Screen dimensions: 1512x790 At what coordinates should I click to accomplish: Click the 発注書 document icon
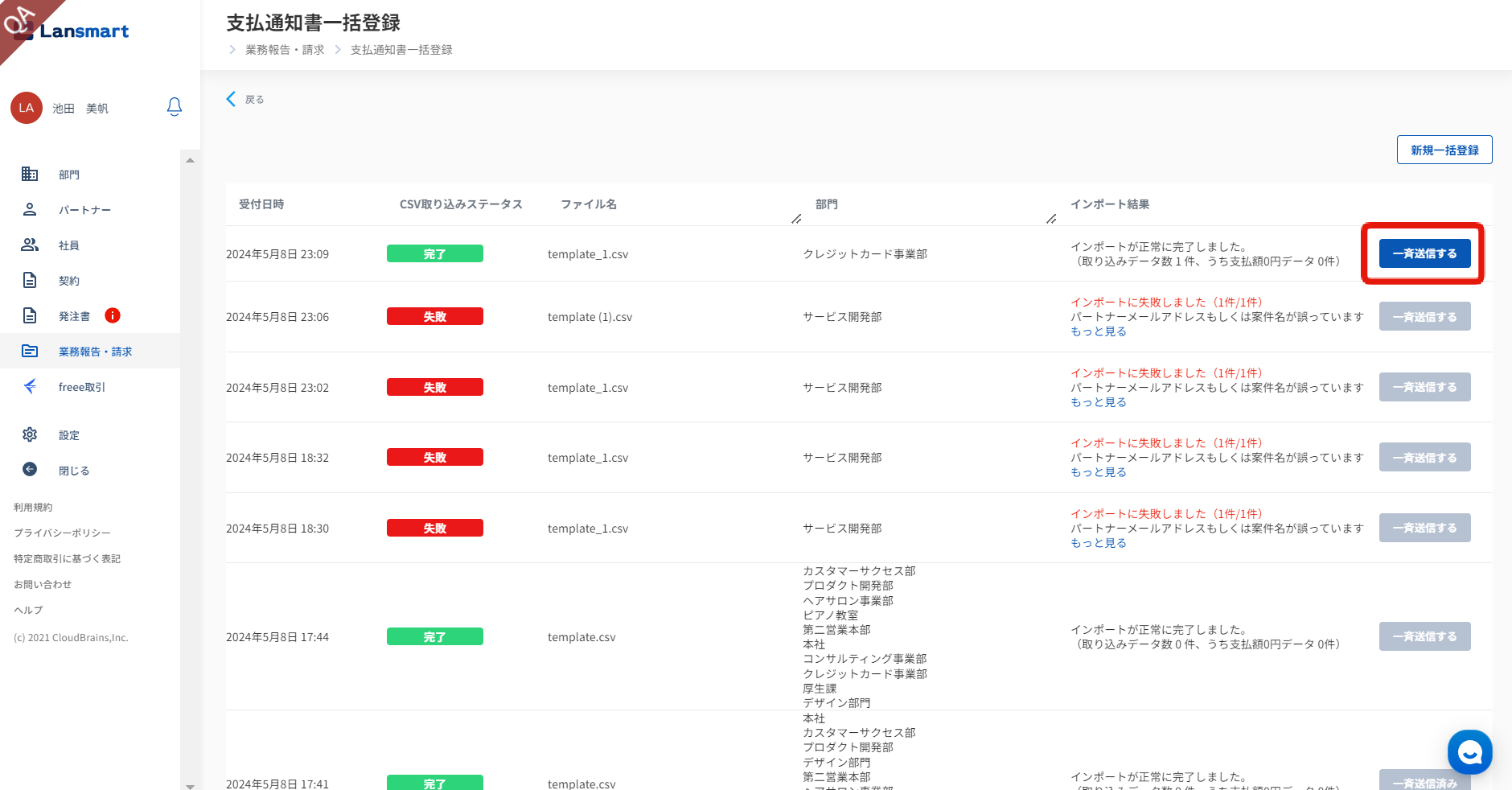coord(30,315)
